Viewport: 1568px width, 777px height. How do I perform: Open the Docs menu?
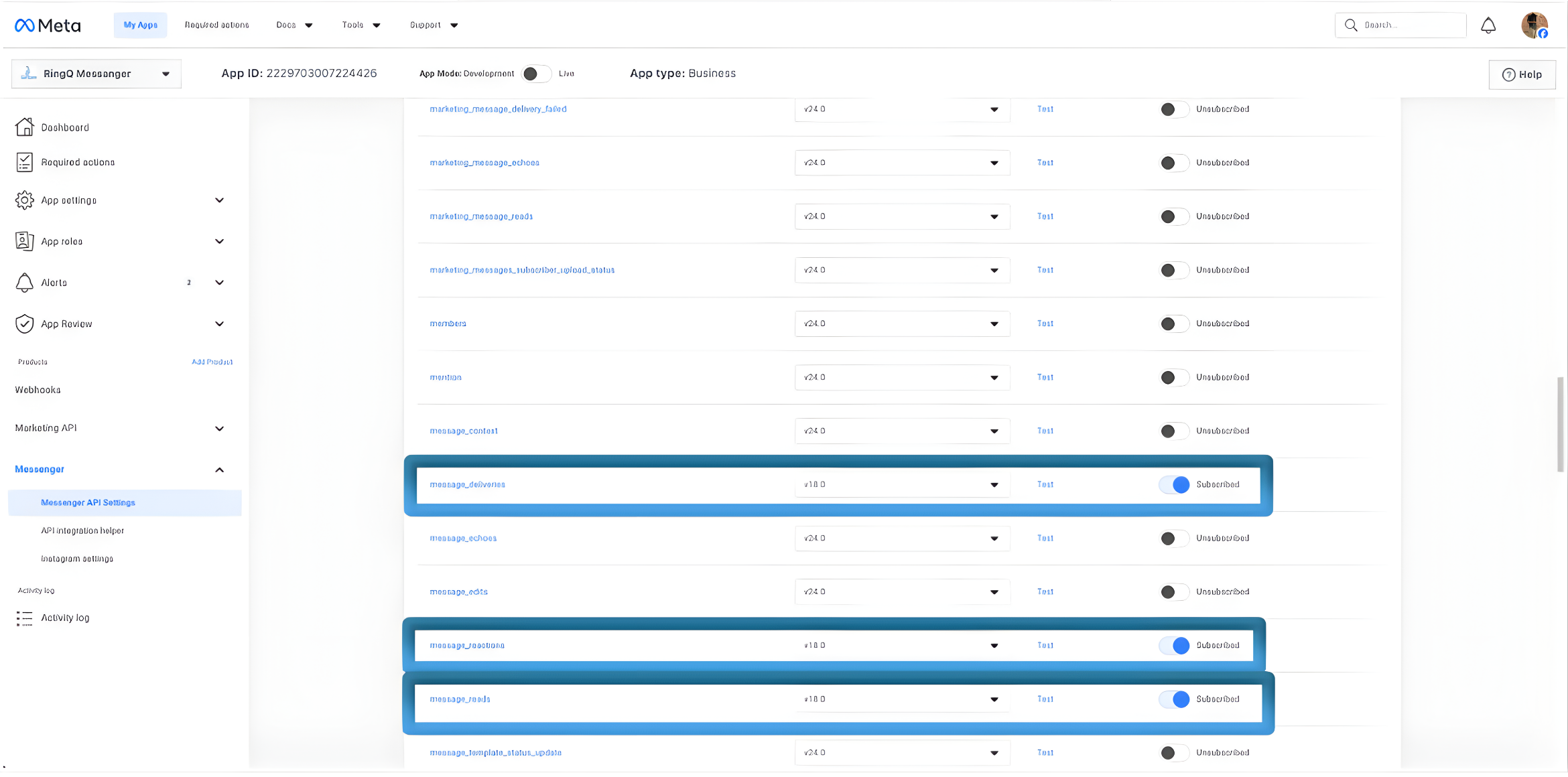(294, 25)
